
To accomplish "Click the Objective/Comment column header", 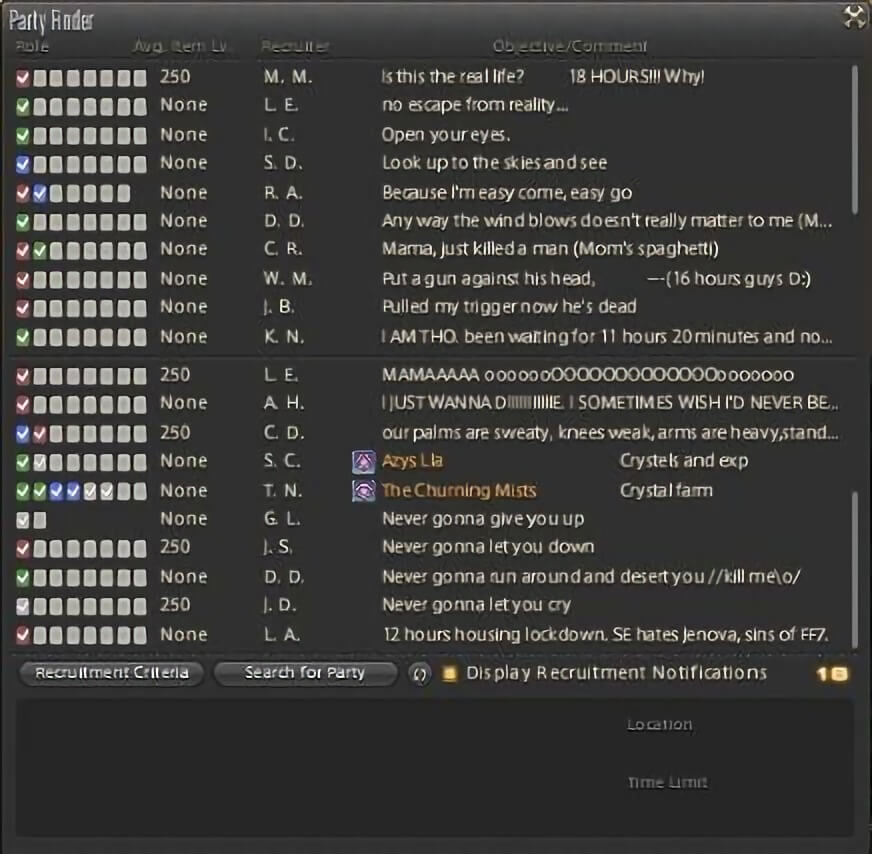I will click(x=570, y=47).
